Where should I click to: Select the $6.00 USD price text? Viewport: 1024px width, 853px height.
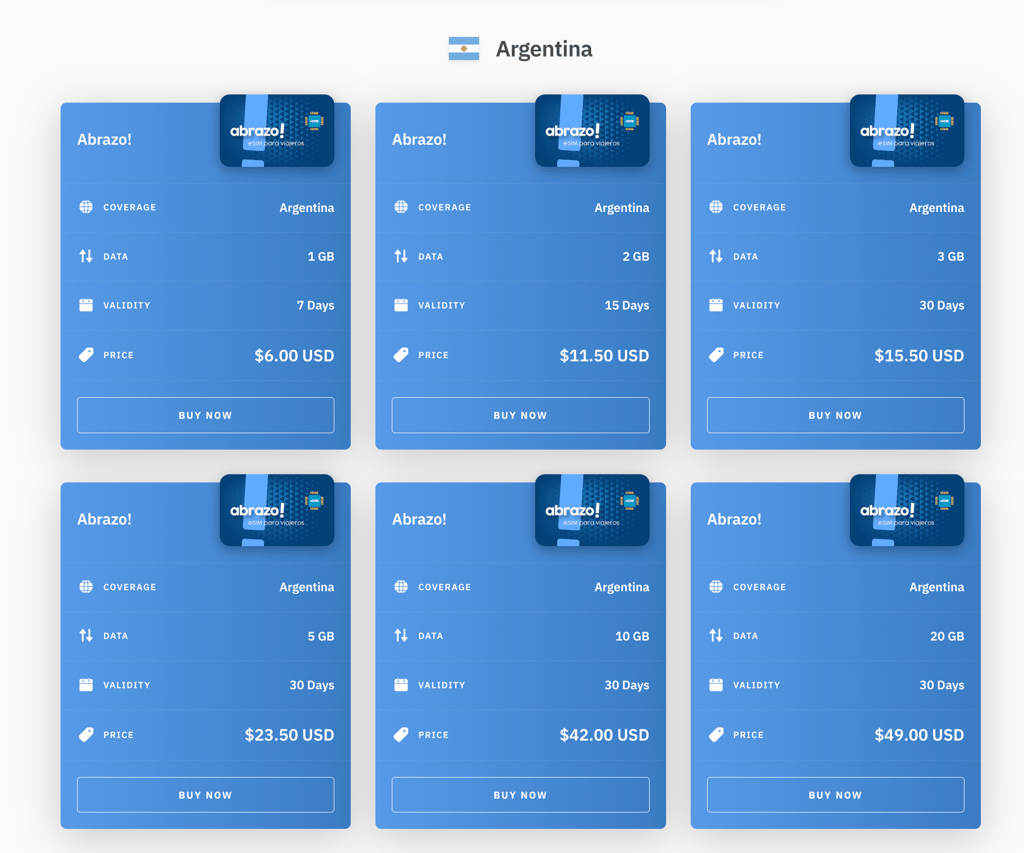(295, 355)
